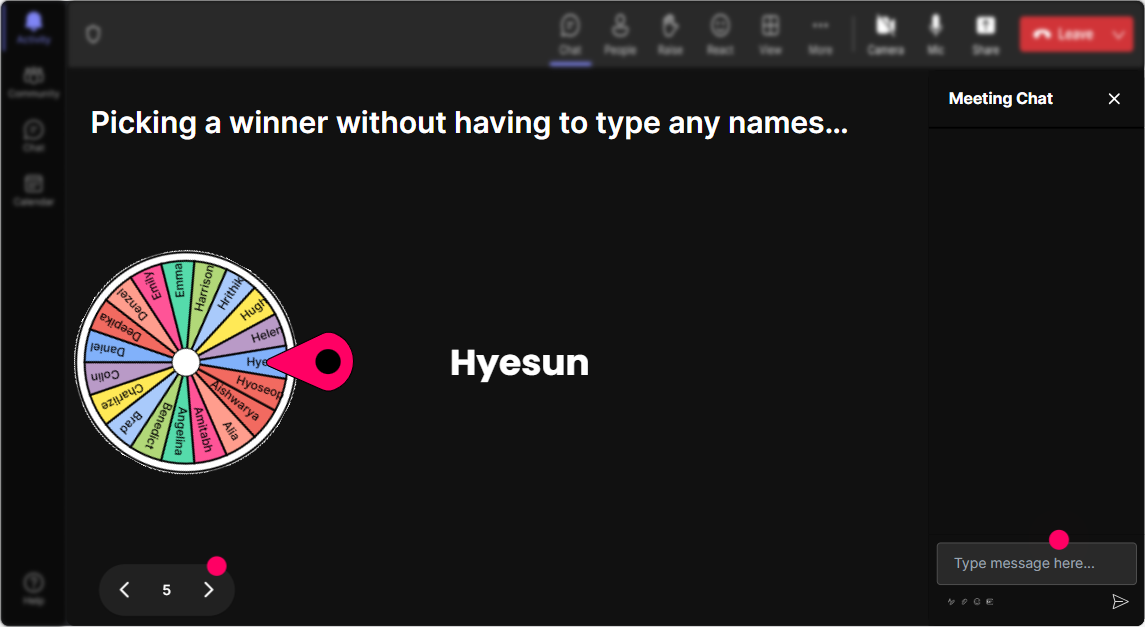Click the winner name Hyesun
The image size is (1145, 627).
(x=519, y=362)
